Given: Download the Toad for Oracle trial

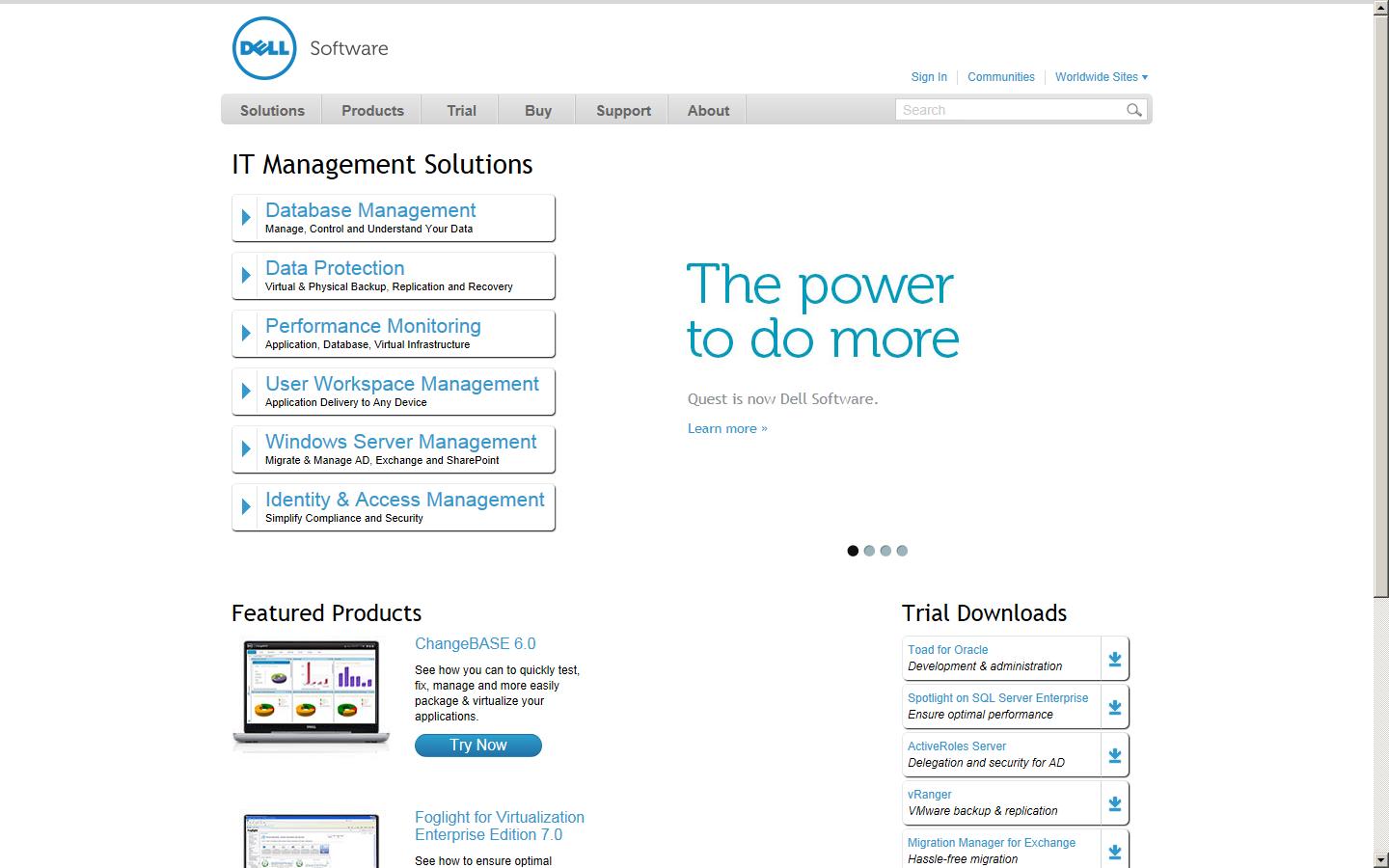Looking at the screenshot, I should [x=1115, y=659].
